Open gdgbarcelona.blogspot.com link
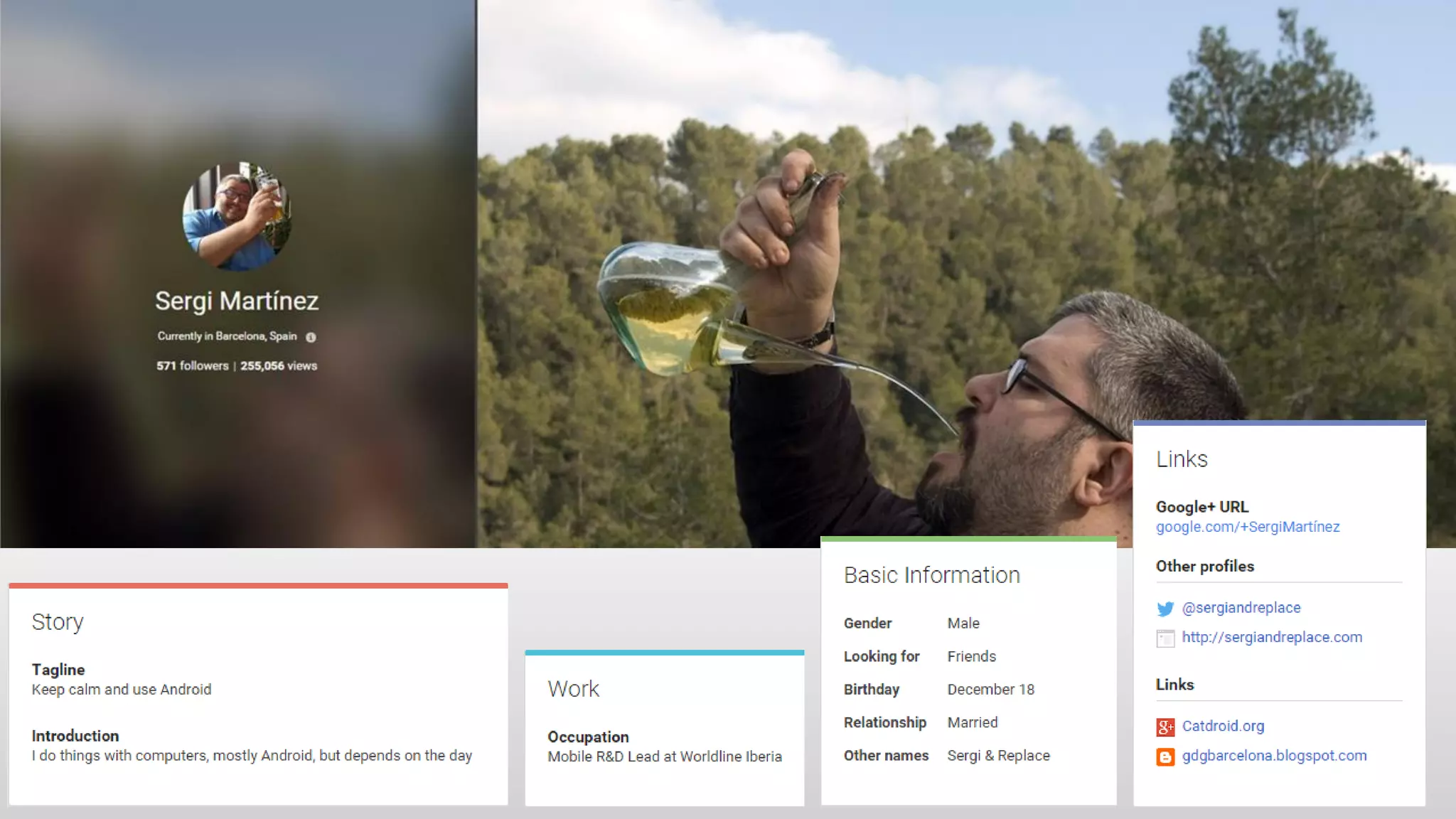This screenshot has width=1456, height=819. click(1274, 756)
